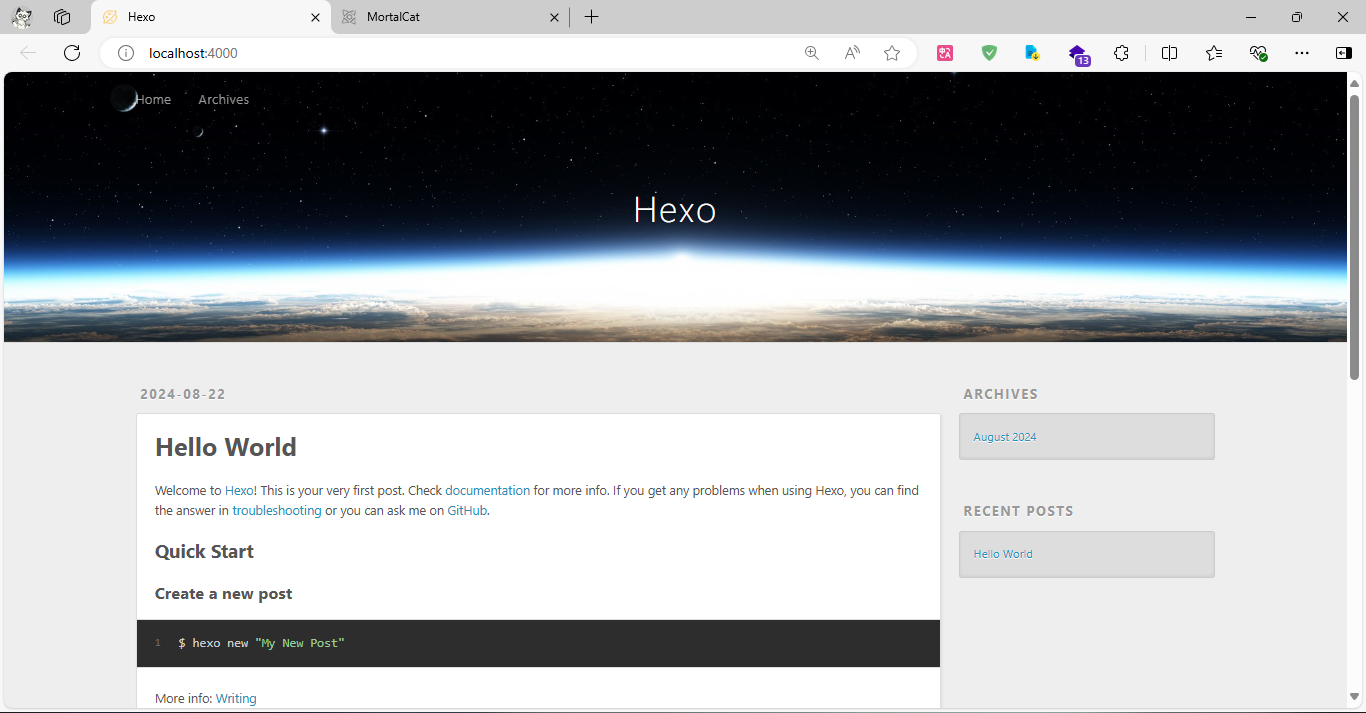This screenshot has width=1366, height=713.
Task: View site information for localhost
Action: [126, 53]
